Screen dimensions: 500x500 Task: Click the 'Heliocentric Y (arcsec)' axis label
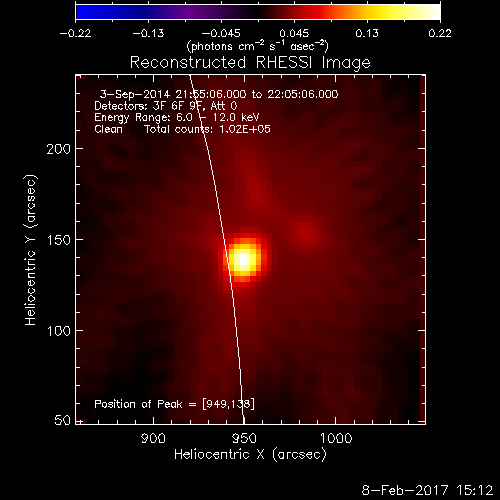31,250
